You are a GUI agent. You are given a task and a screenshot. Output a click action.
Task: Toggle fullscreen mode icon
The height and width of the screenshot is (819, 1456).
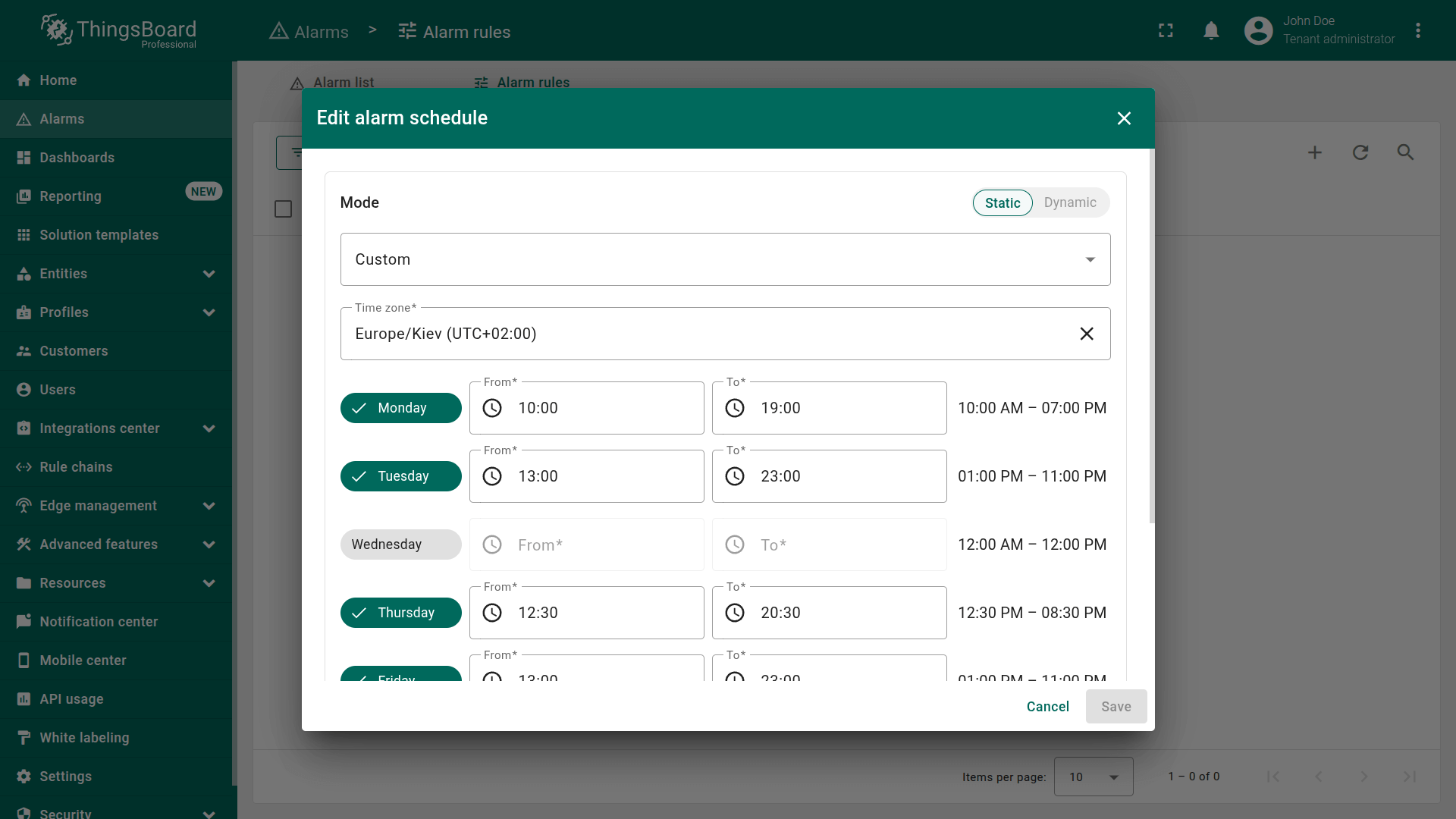pyautogui.click(x=1166, y=30)
